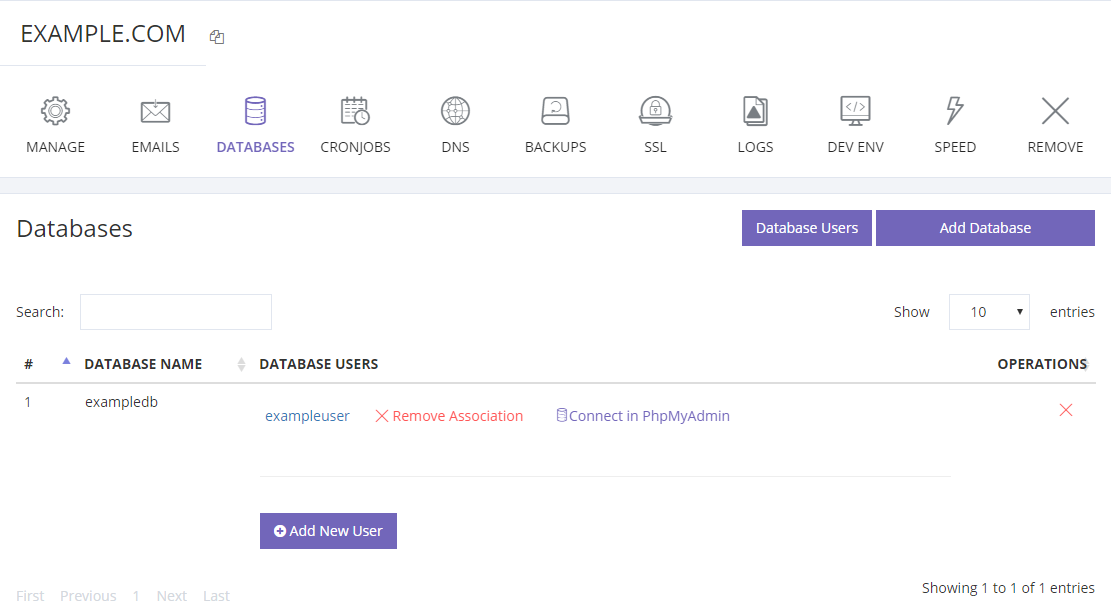1111x606 pixels.
Task: Open the SSL padlock icon
Action: [x=655, y=111]
